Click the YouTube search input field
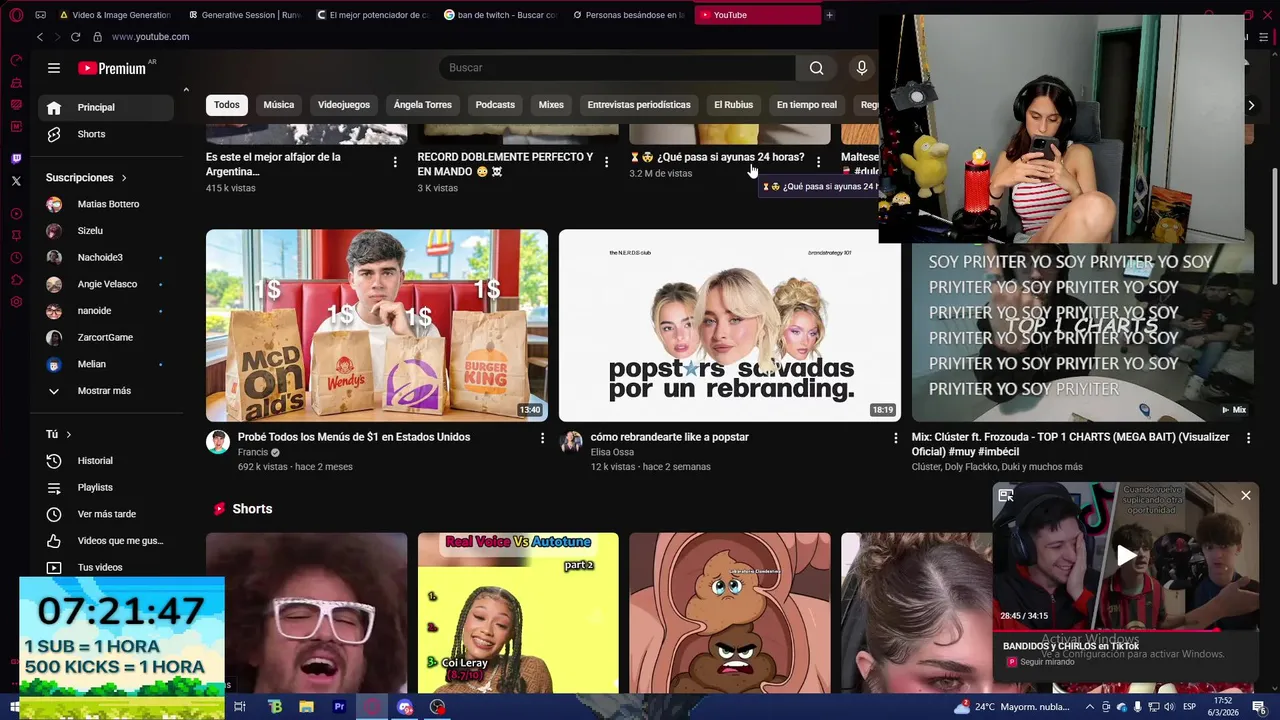1280x720 pixels. pyautogui.click(x=618, y=68)
